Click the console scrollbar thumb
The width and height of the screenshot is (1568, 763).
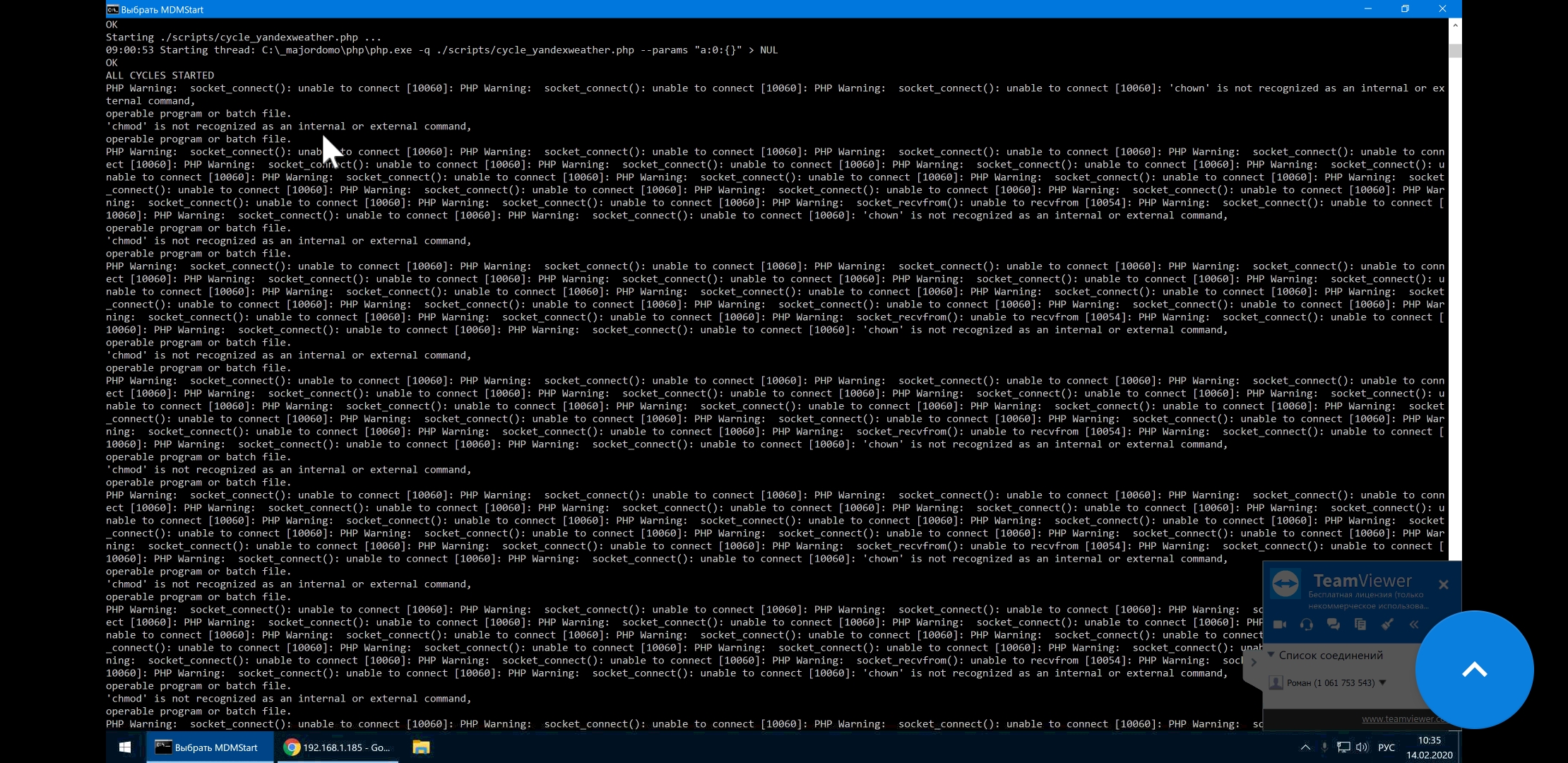[x=1455, y=50]
